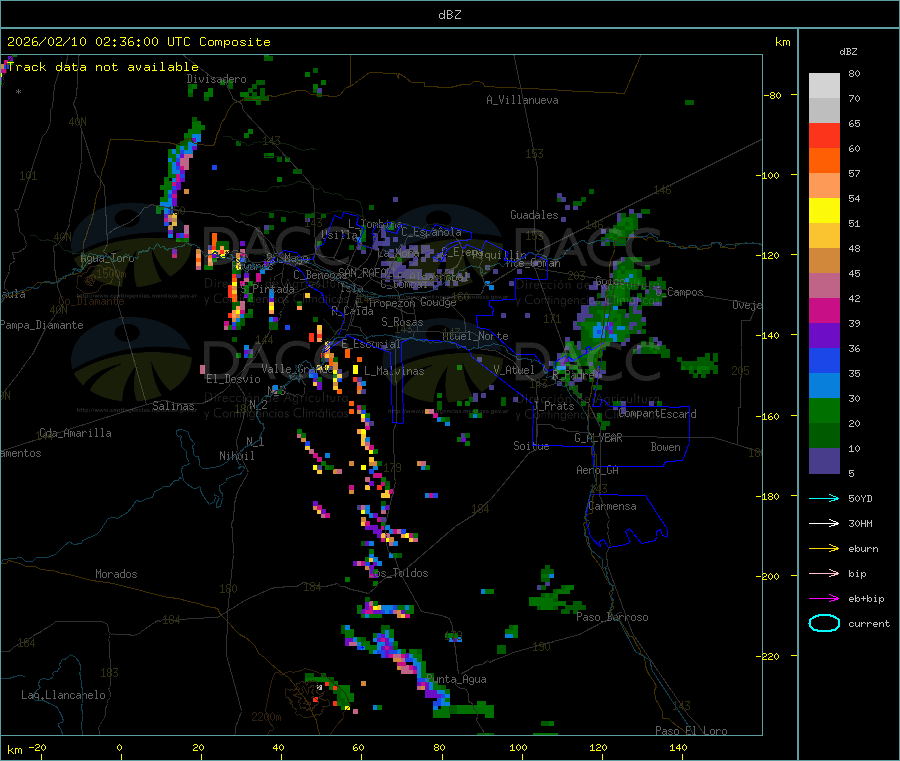This screenshot has height=761, width=900.
Task: Click the Atuel_Norte map label
Action: click(x=475, y=336)
